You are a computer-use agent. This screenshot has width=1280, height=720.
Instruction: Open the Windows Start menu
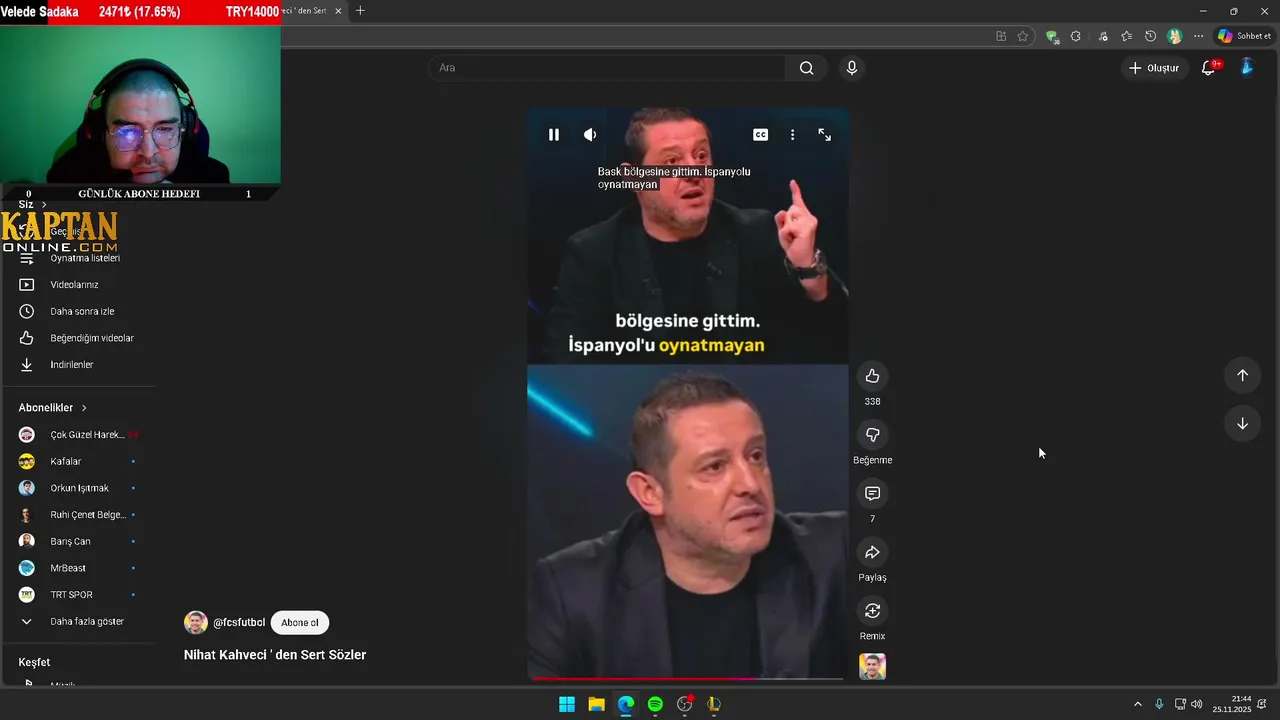pyautogui.click(x=567, y=704)
